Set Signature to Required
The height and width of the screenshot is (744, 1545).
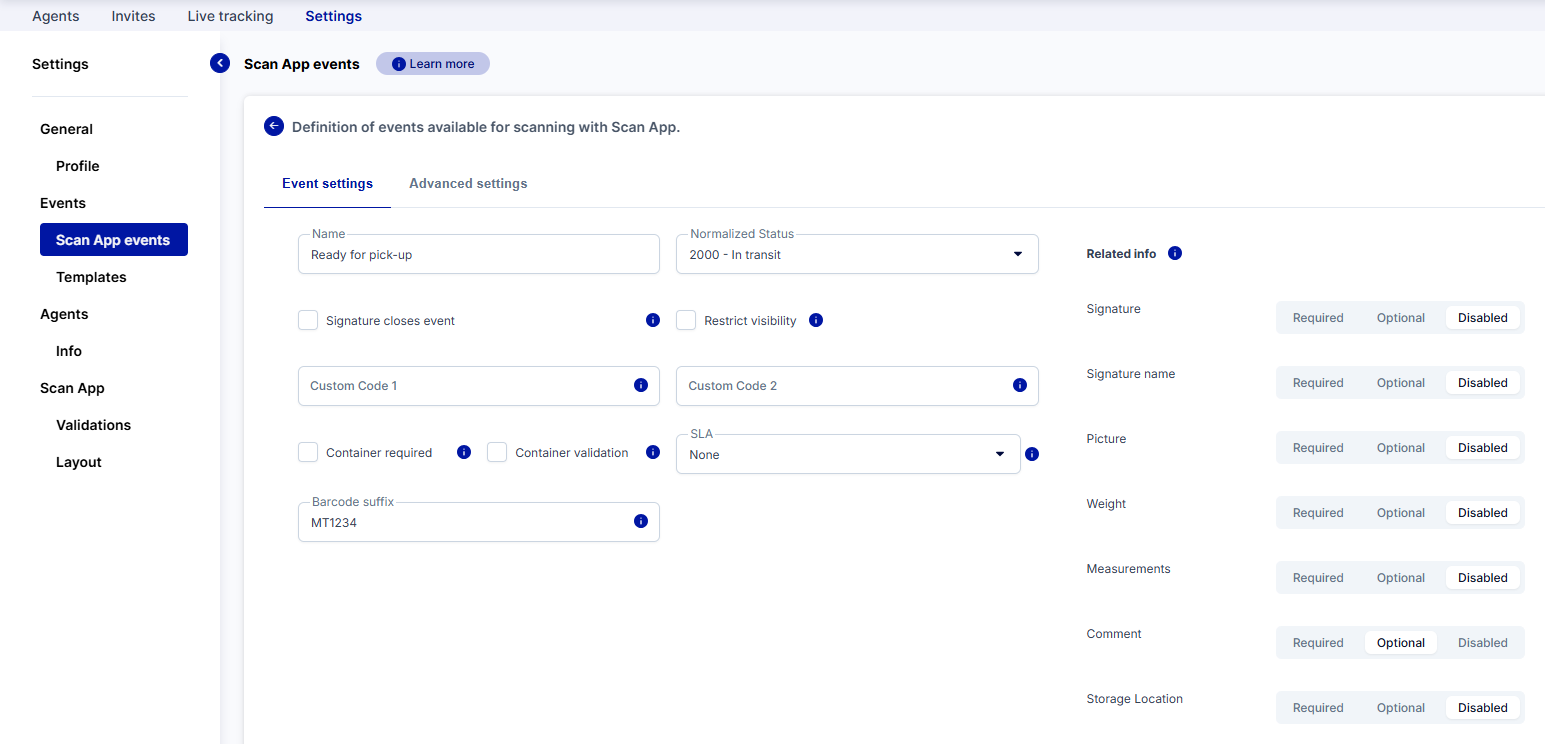(x=1318, y=318)
